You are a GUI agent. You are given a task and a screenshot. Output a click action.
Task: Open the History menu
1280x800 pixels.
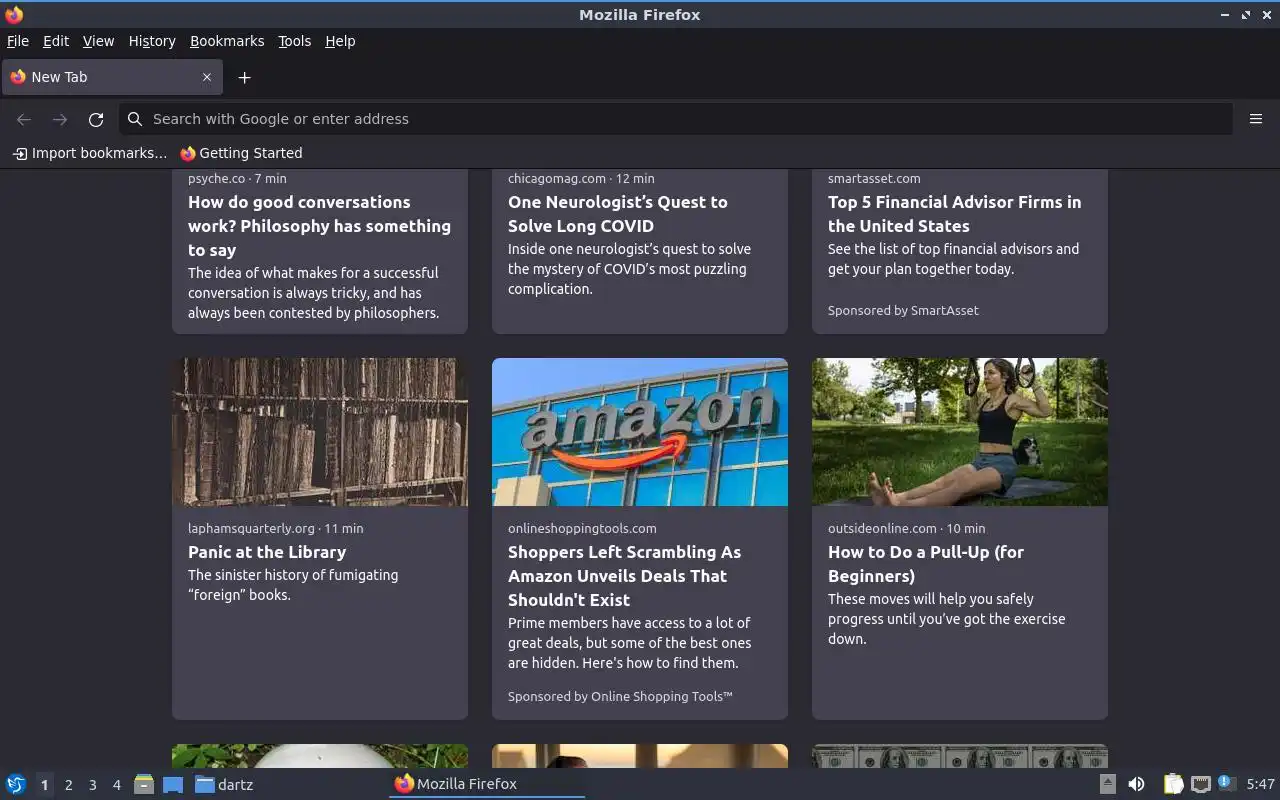[152, 41]
